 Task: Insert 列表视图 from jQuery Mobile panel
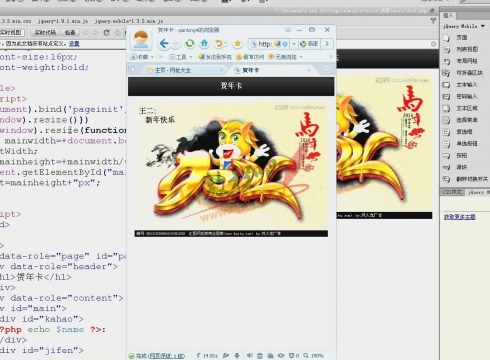[x=467, y=49]
